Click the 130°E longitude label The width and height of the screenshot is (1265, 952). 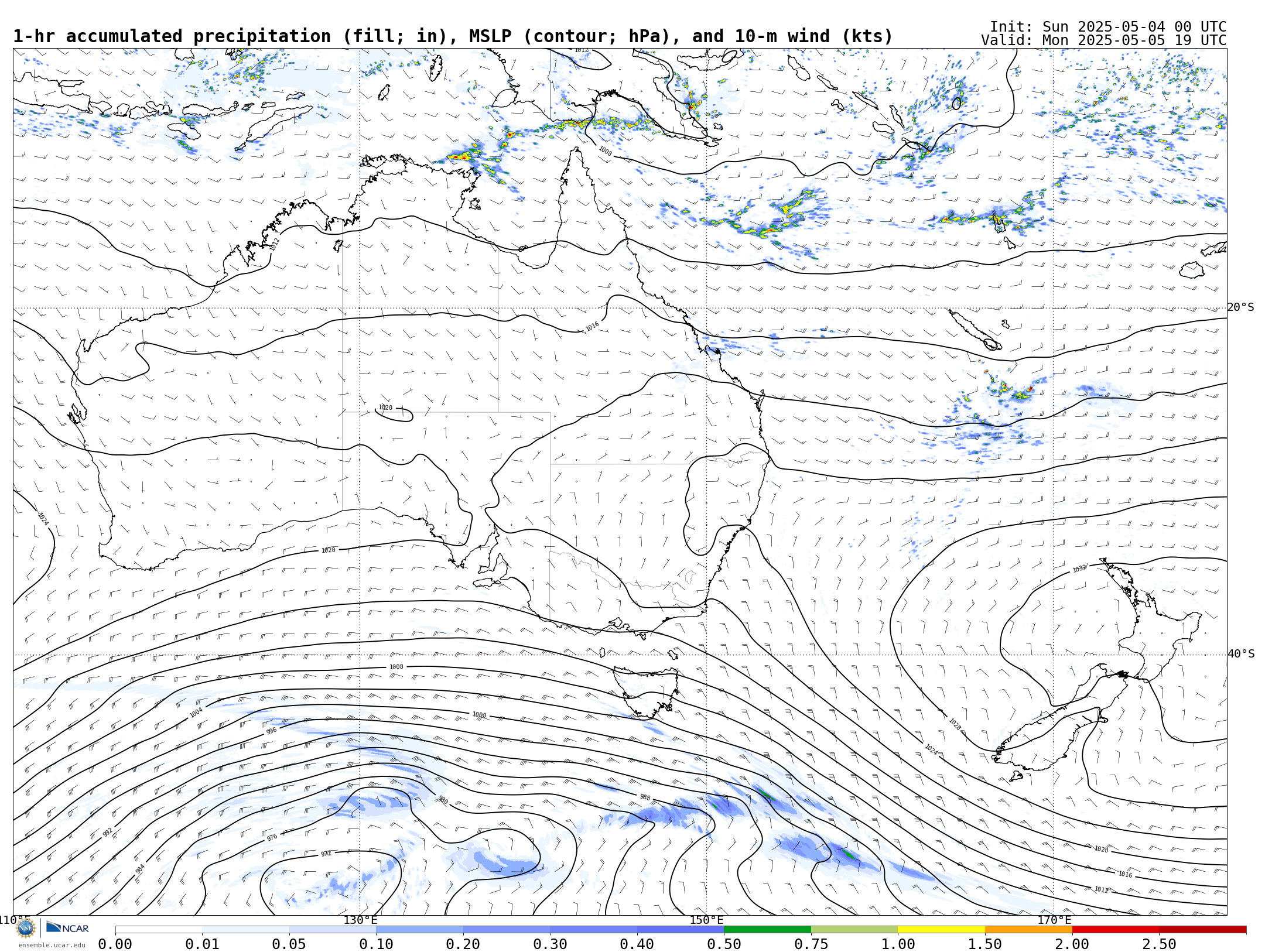[x=360, y=920]
